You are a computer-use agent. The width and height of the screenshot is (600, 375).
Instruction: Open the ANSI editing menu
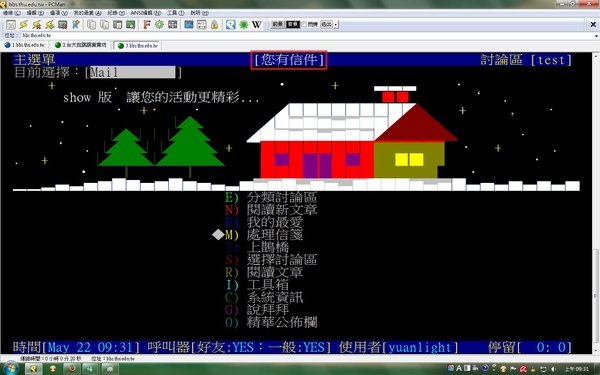click(145, 13)
